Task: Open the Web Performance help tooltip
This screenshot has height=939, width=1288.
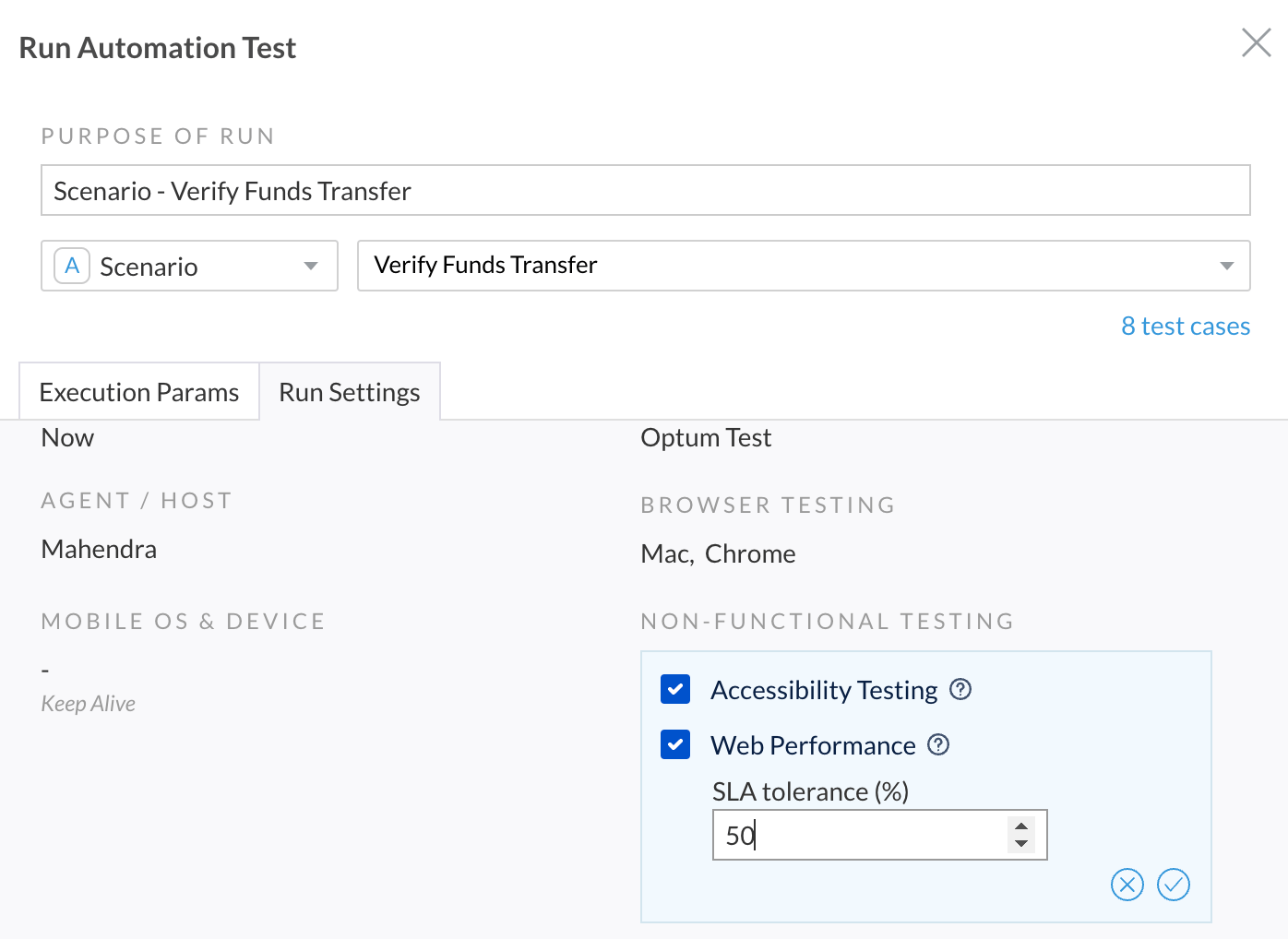Action: pos(938,744)
